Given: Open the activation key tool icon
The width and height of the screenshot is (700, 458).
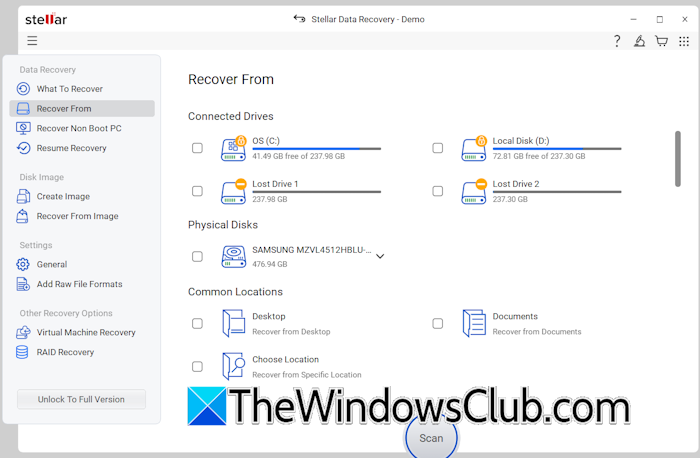Looking at the screenshot, I should [639, 41].
